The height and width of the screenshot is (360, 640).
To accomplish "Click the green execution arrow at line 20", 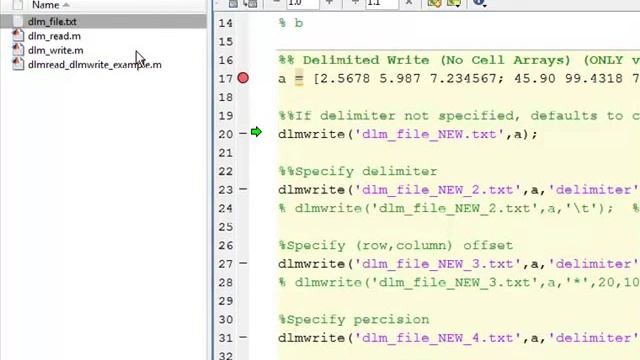I will [256, 132].
